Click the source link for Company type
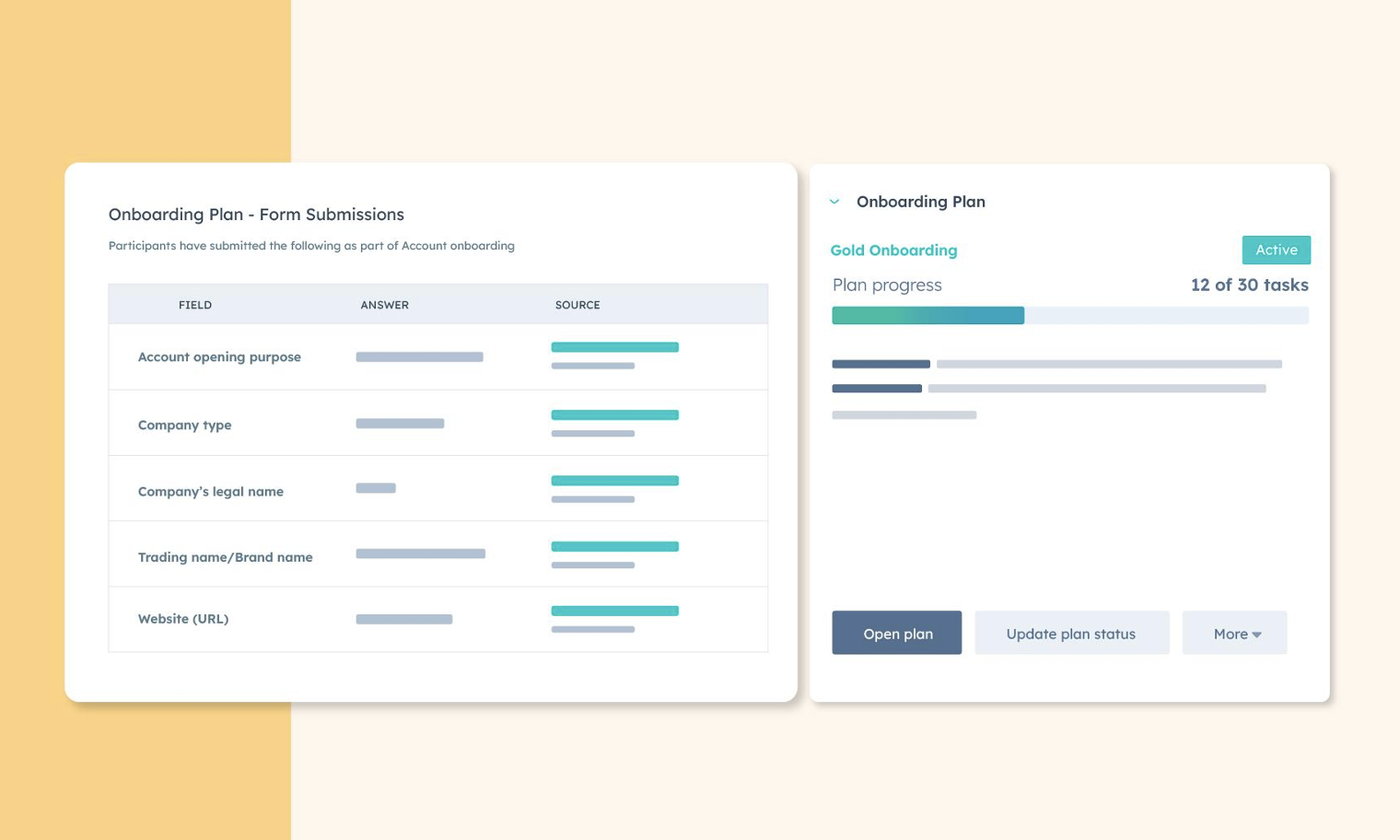Viewport: 1400px width, 840px height. point(614,414)
